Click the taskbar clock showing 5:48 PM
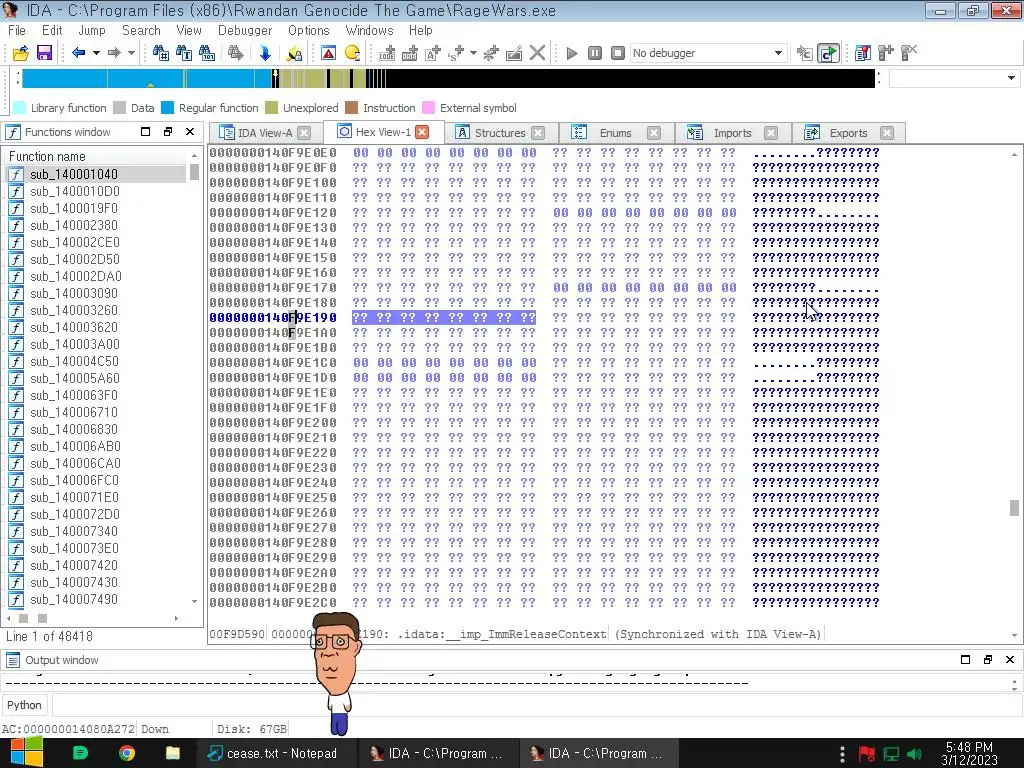 970,754
